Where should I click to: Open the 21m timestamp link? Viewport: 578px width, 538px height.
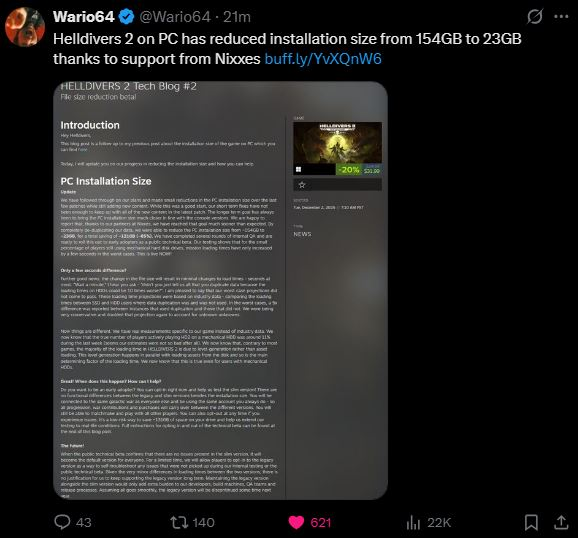point(237,17)
